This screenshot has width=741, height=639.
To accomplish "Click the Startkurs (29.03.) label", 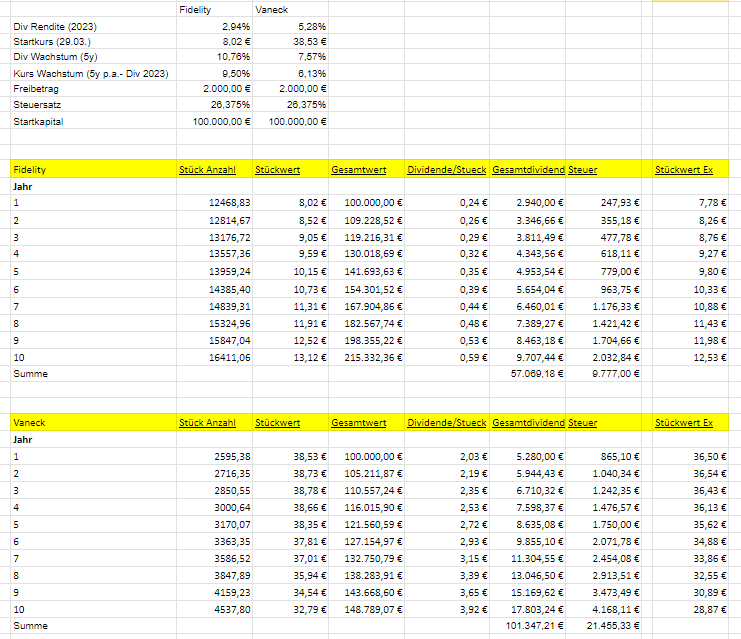I will pyautogui.click(x=52, y=42).
